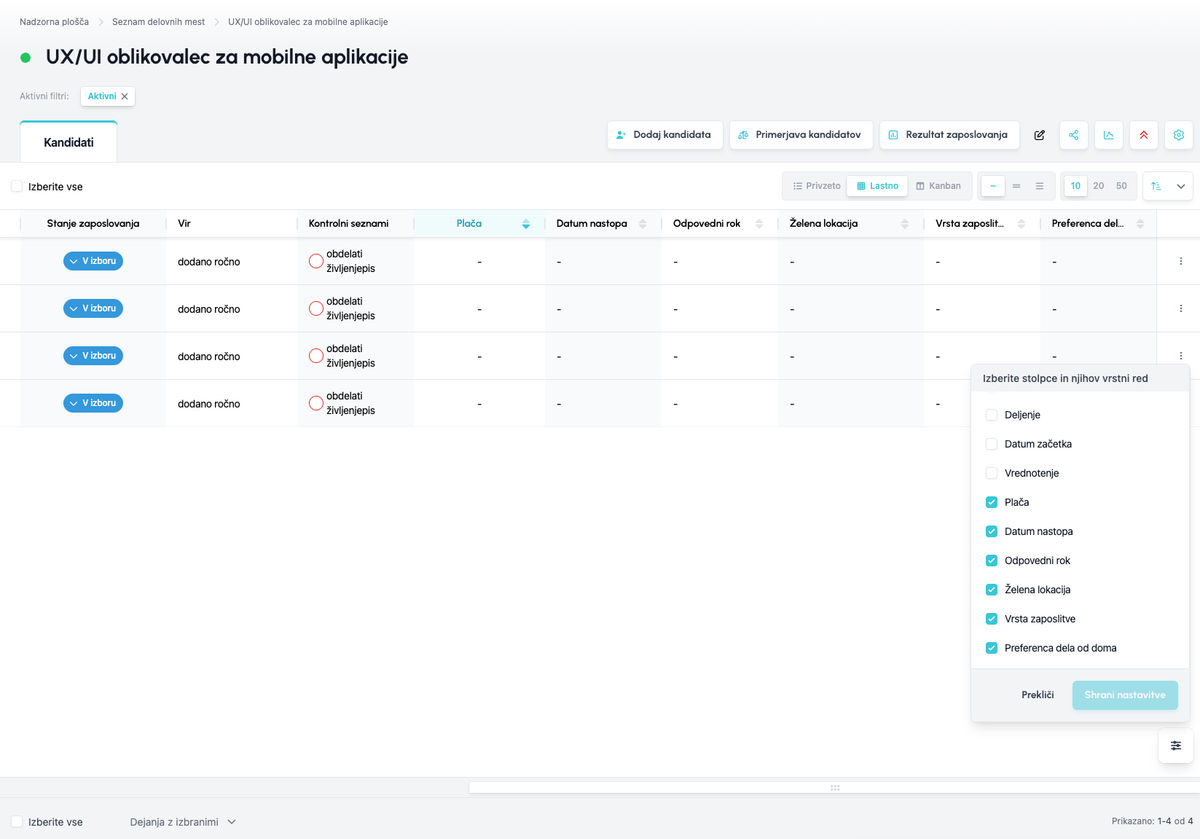Switch to the Privzeto view

816,186
